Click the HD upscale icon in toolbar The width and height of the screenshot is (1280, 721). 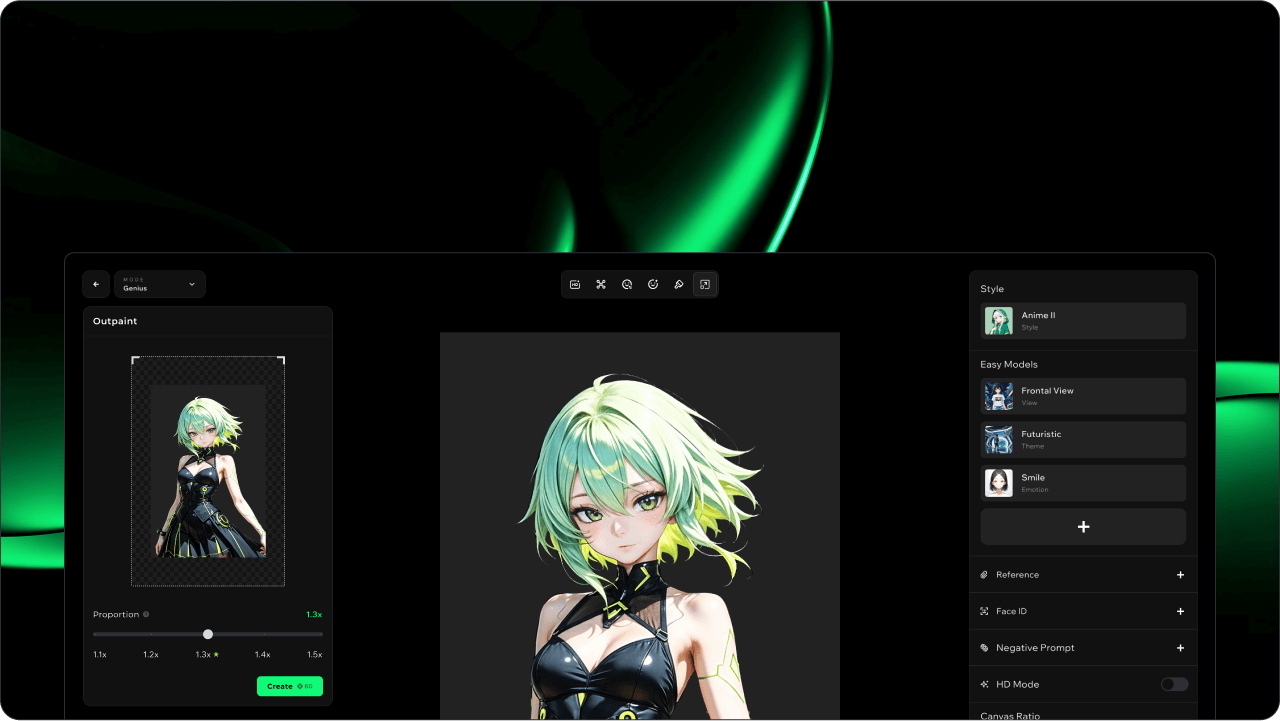point(575,285)
